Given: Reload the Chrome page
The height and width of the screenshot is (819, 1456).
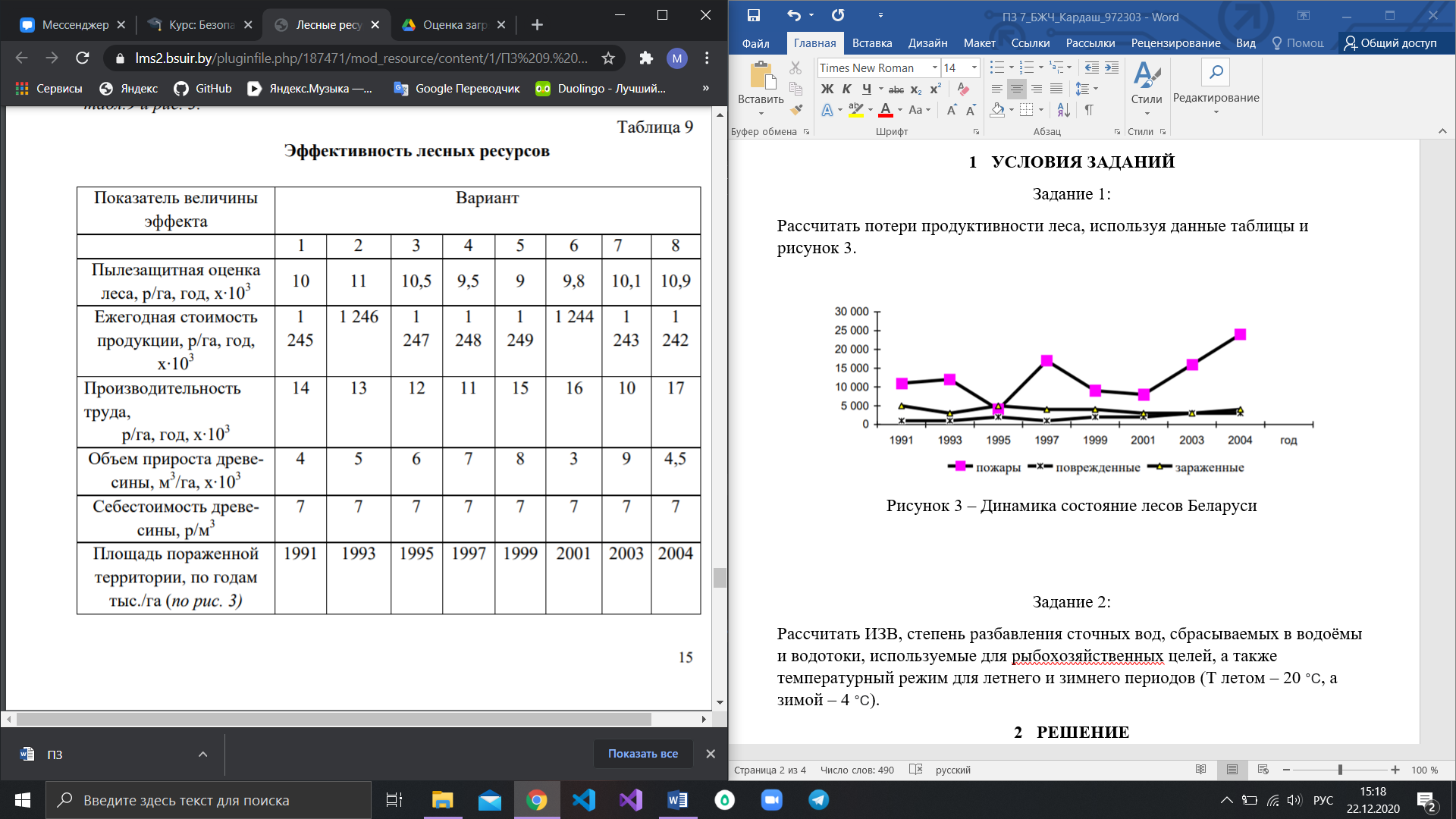Looking at the screenshot, I should coord(83,58).
